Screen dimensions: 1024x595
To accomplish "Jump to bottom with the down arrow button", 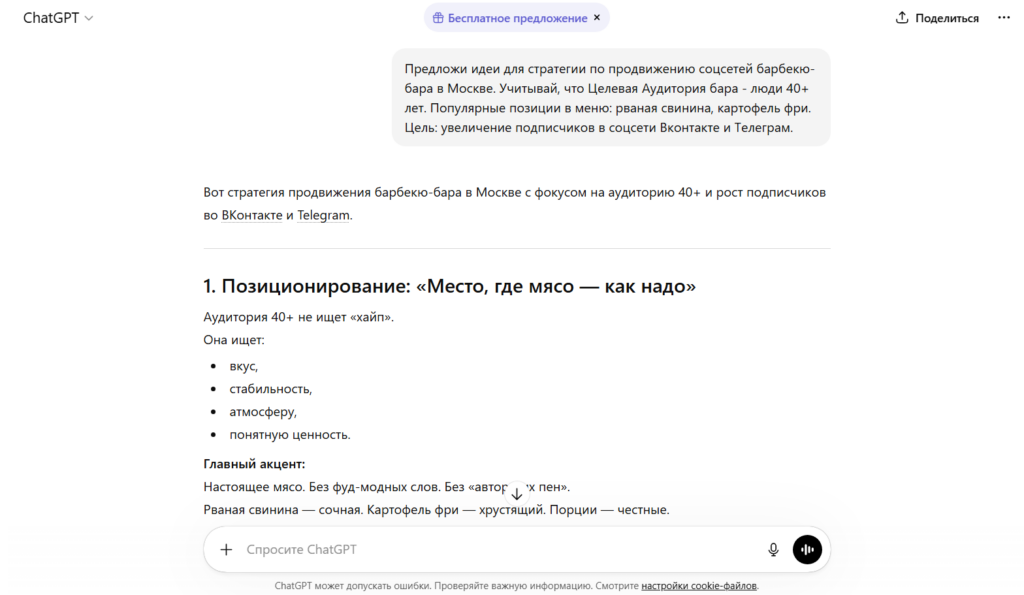I will 517,494.
